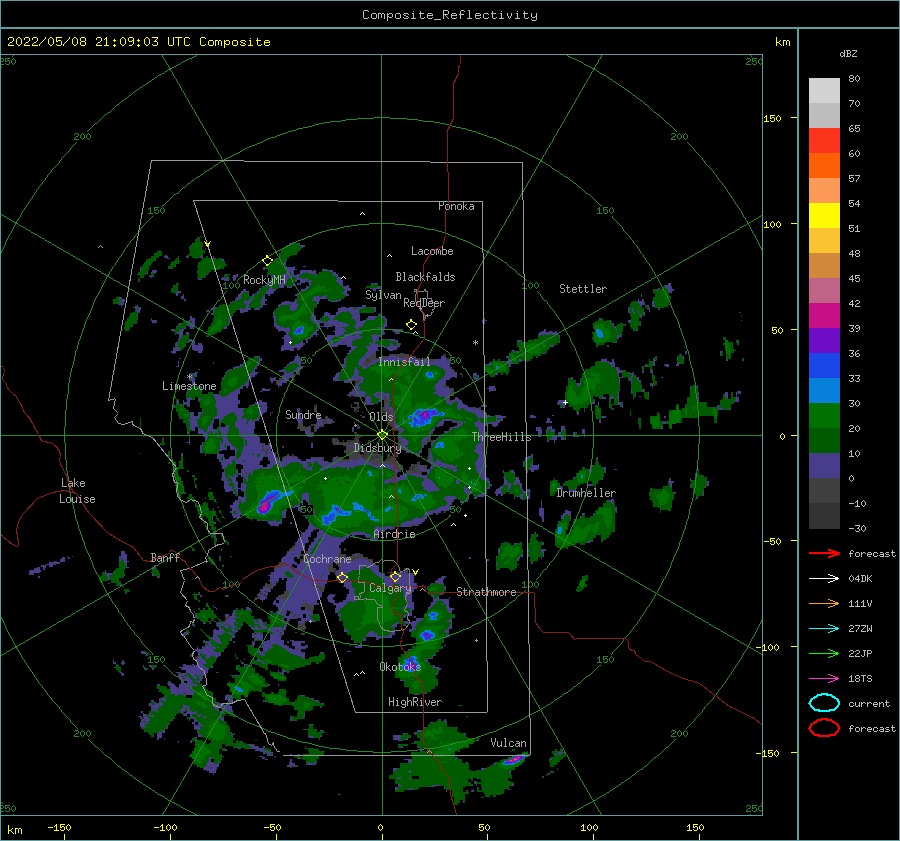900x841 pixels.
Task: Click the Blackfalds city label
Action: point(425,277)
